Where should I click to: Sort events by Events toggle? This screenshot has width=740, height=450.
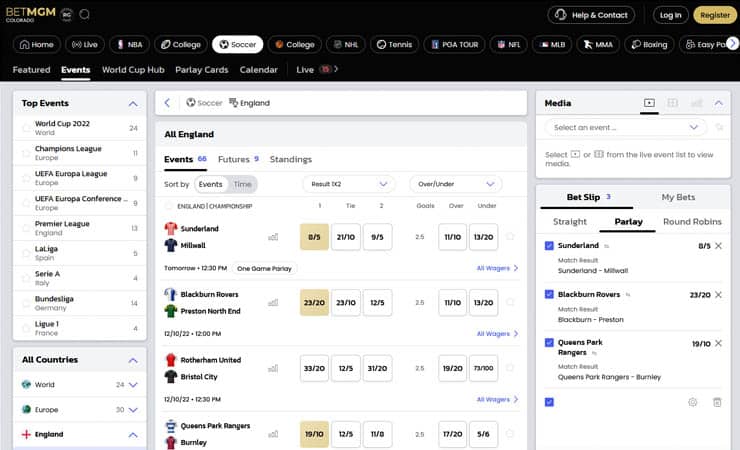coord(210,184)
